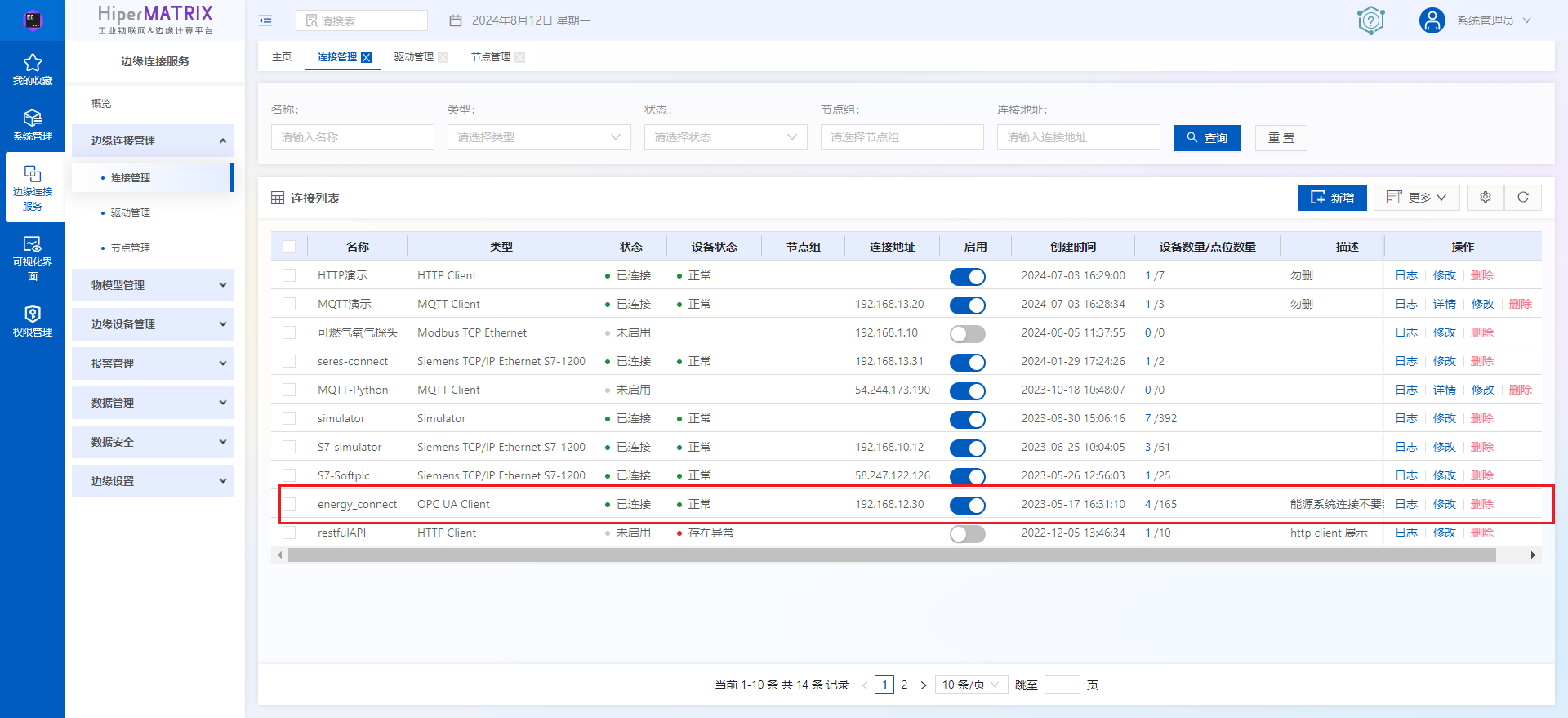
Task: Collapse the 边缘连接管理 menu group
Action: [153, 140]
